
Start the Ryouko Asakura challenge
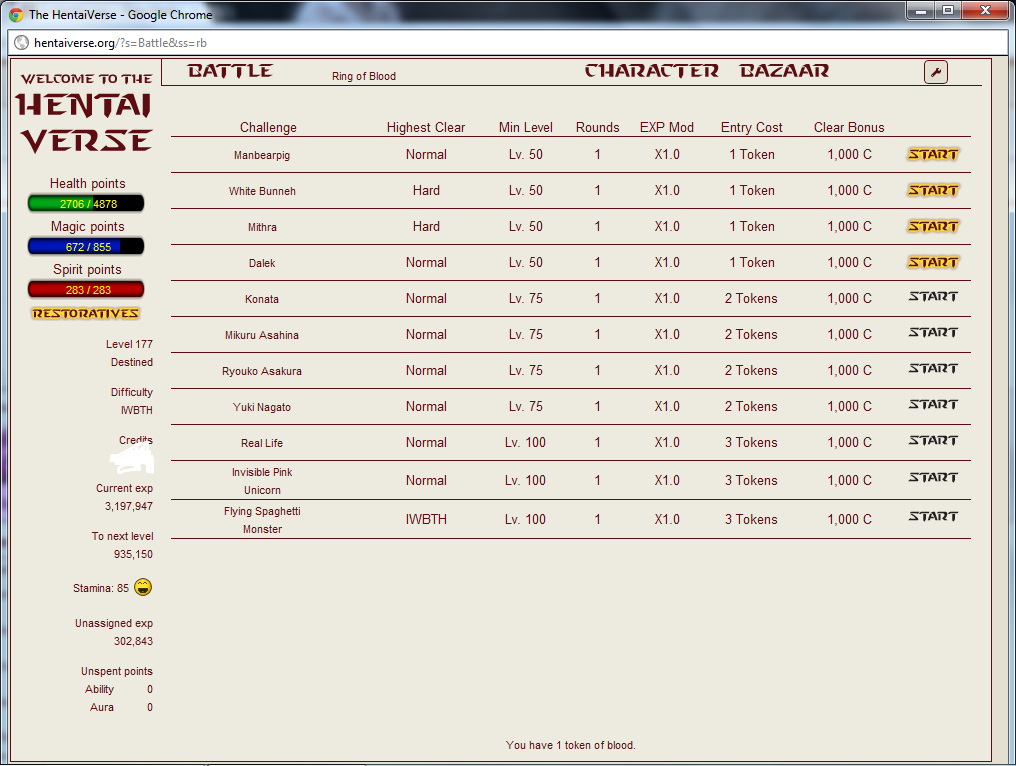point(932,369)
